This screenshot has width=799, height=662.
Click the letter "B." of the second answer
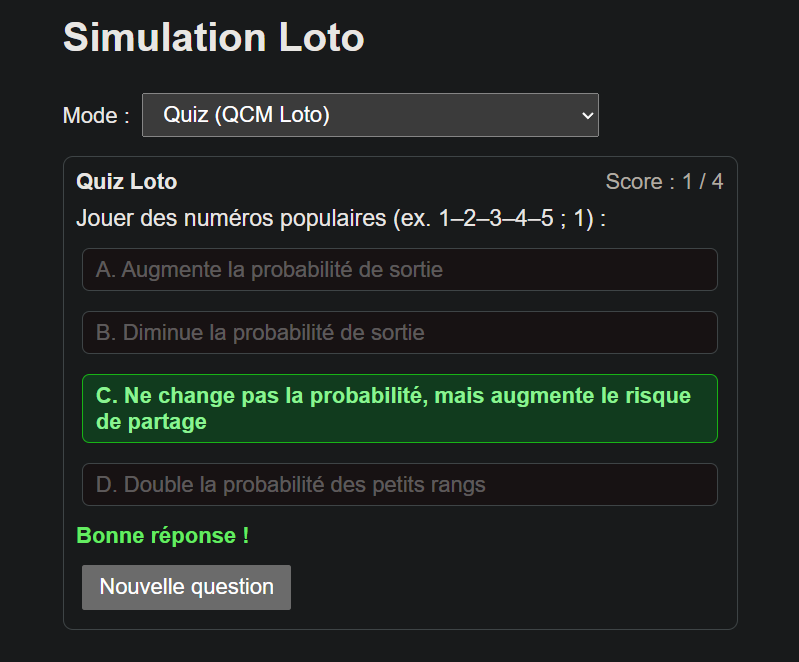tap(106, 332)
